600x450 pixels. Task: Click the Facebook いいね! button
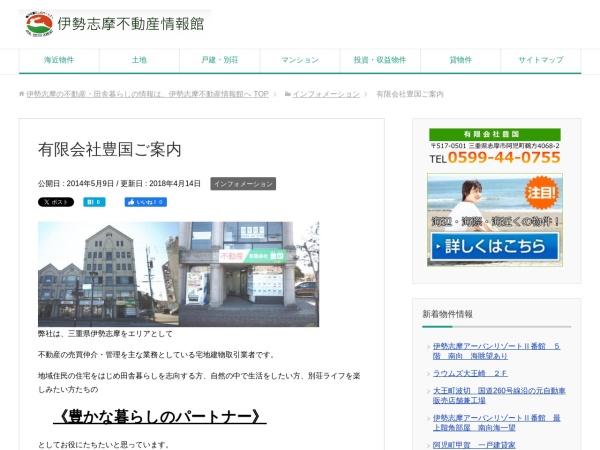[x=145, y=202]
